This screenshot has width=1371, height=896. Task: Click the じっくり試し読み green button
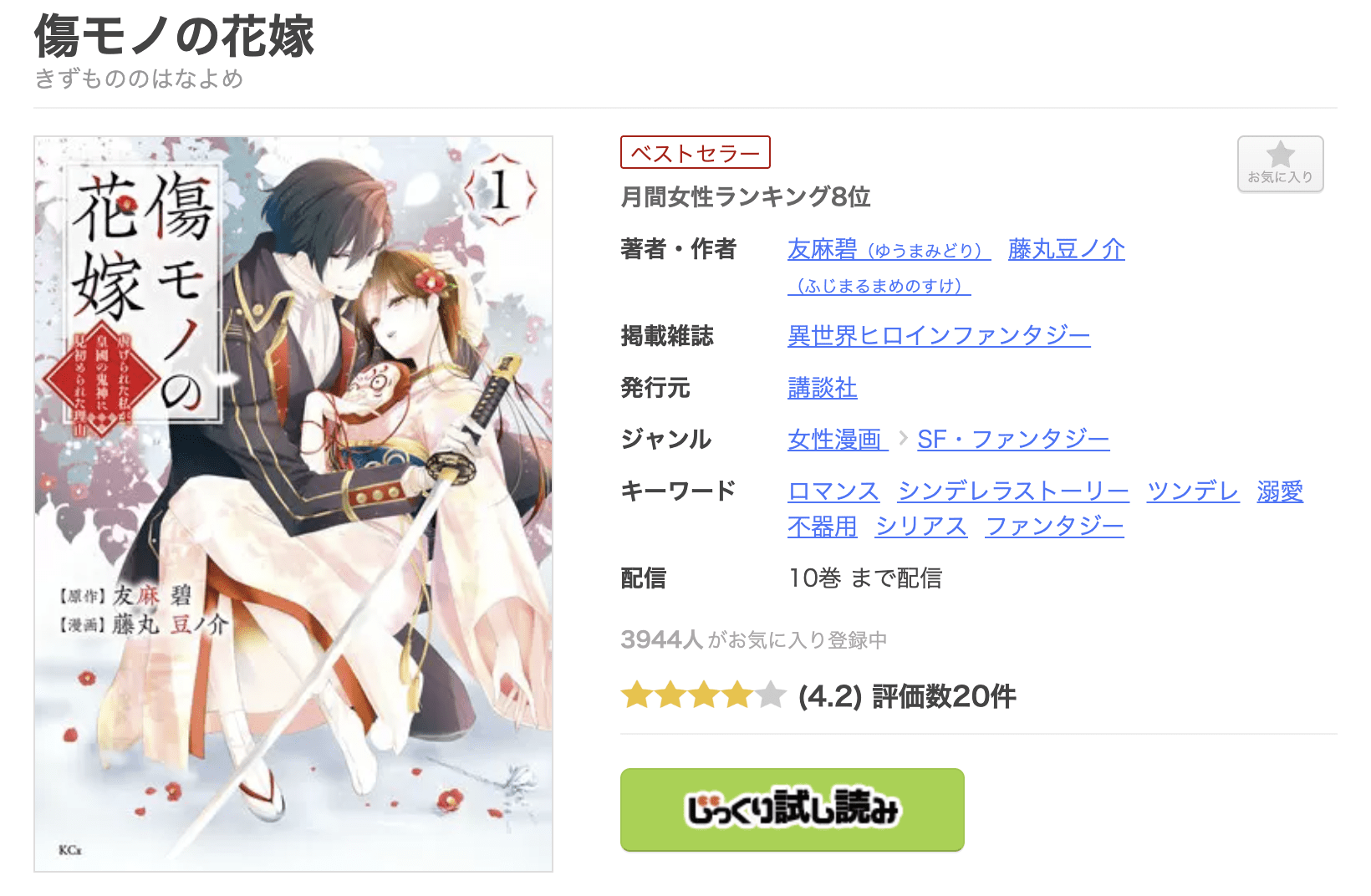(x=792, y=810)
